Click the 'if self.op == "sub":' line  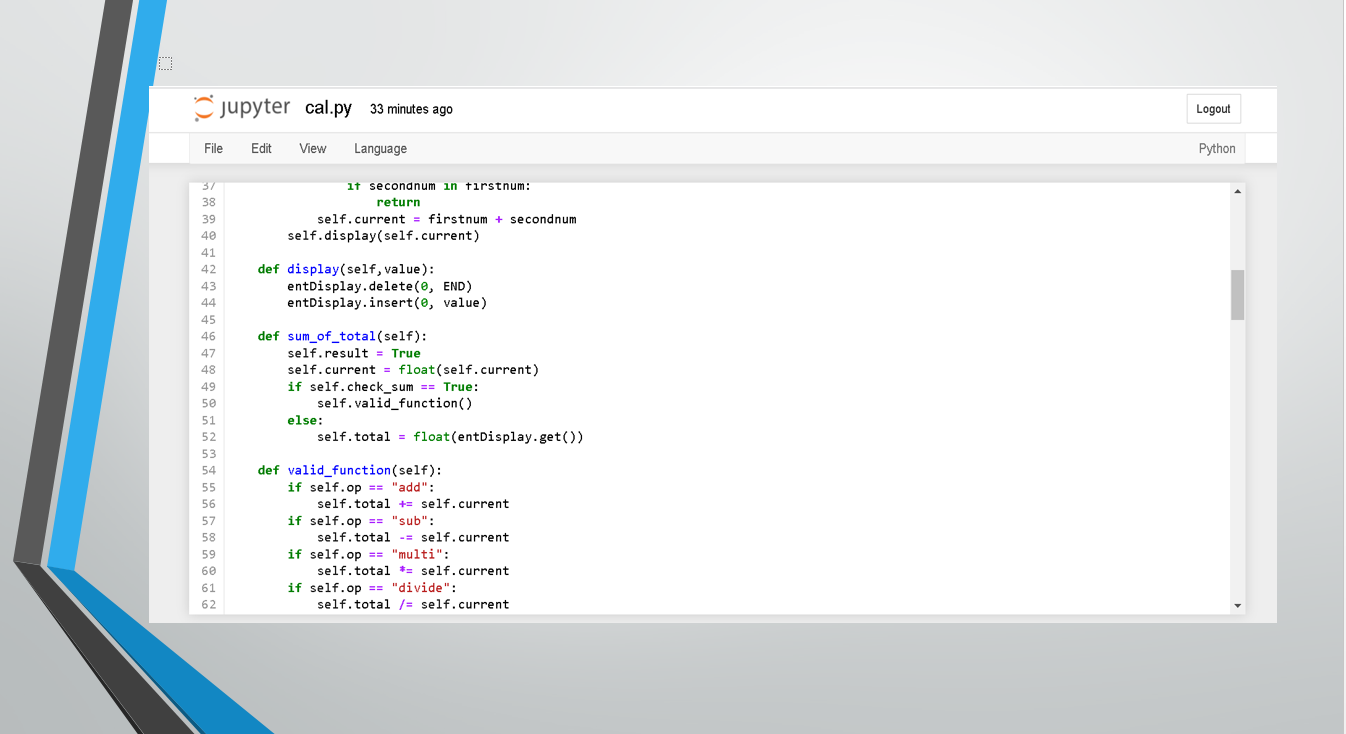point(361,520)
